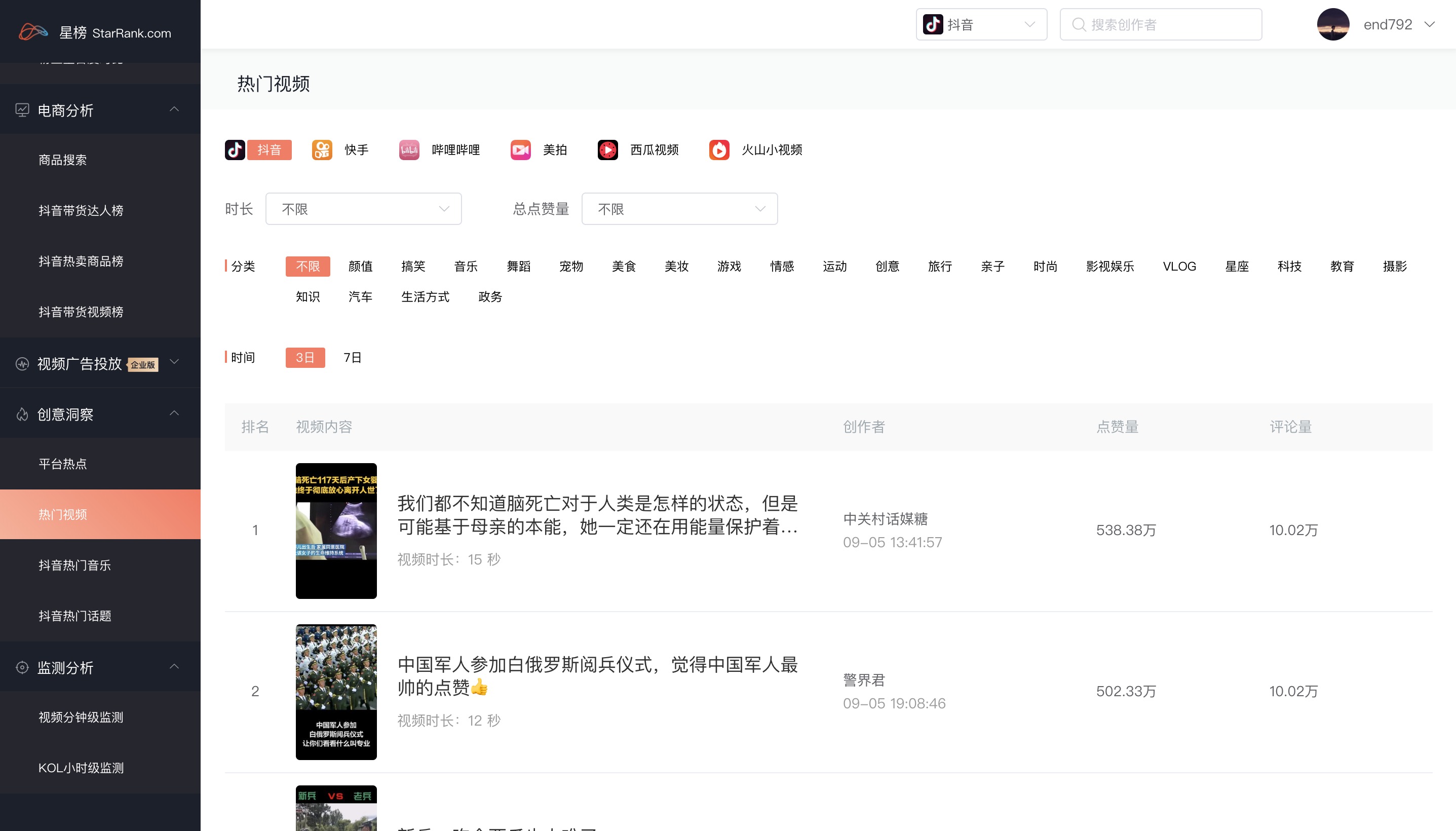Screen dimensions: 1456x831
Task: Select the 美食 category filter
Action: (624, 266)
